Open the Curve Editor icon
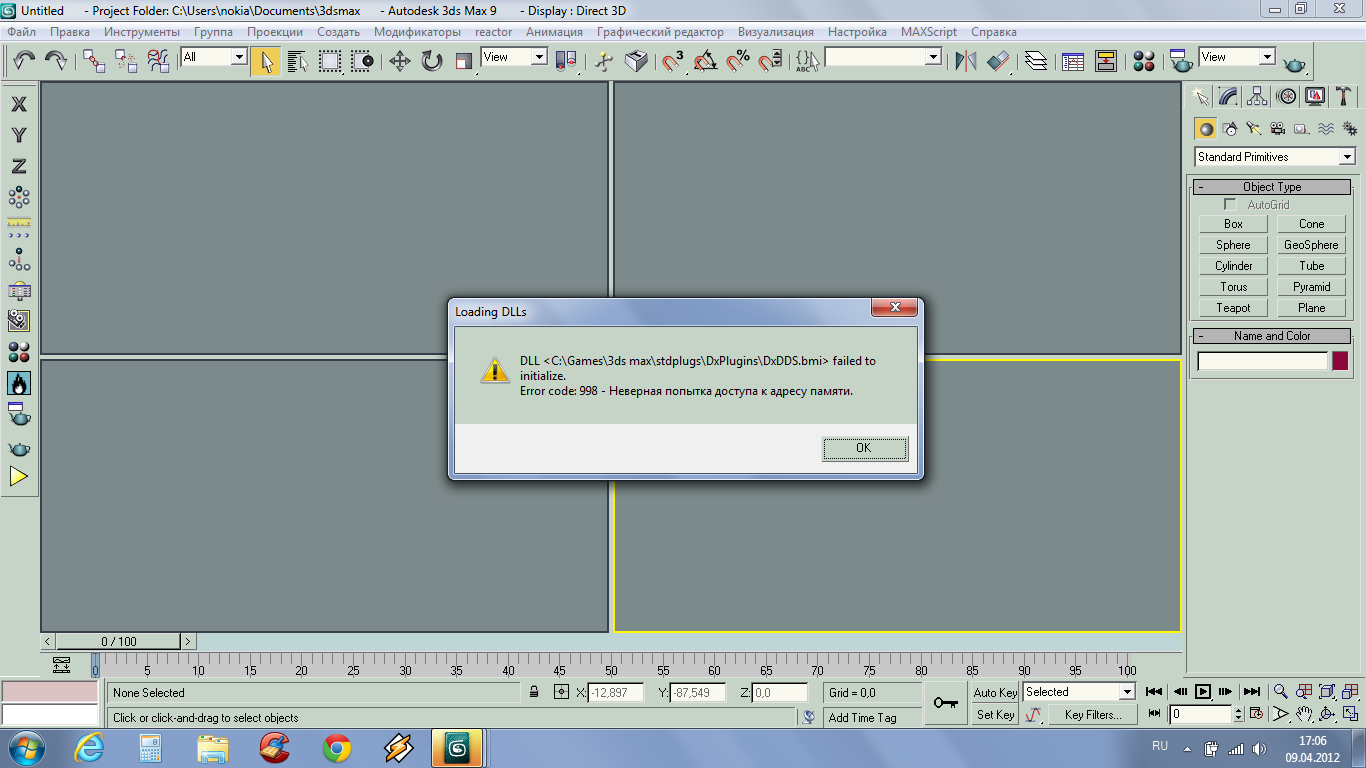 pos(1074,61)
